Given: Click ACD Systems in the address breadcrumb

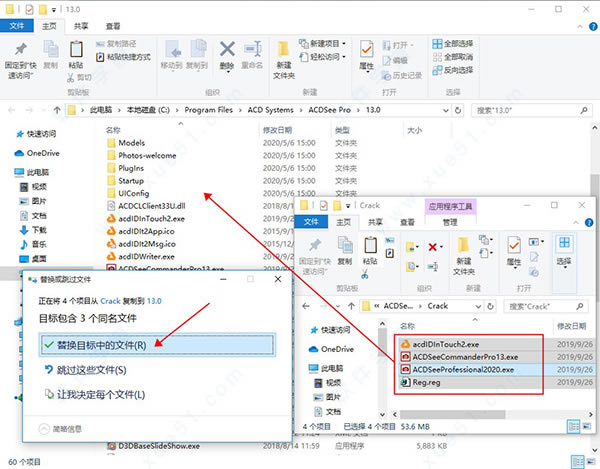Looking at the screenshot, I should click(x=271, y=110).
